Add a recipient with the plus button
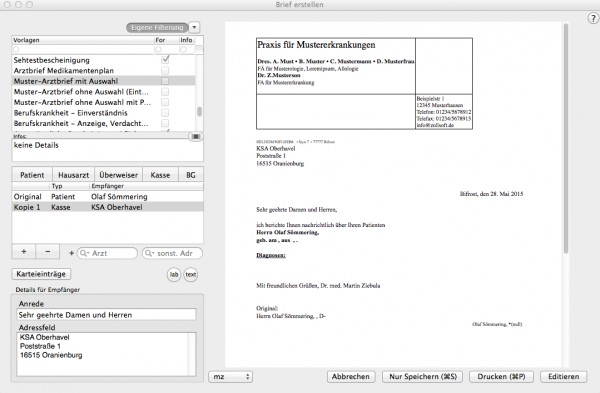The height and width of the screenshot is (393, 600). tap(24, 251)
